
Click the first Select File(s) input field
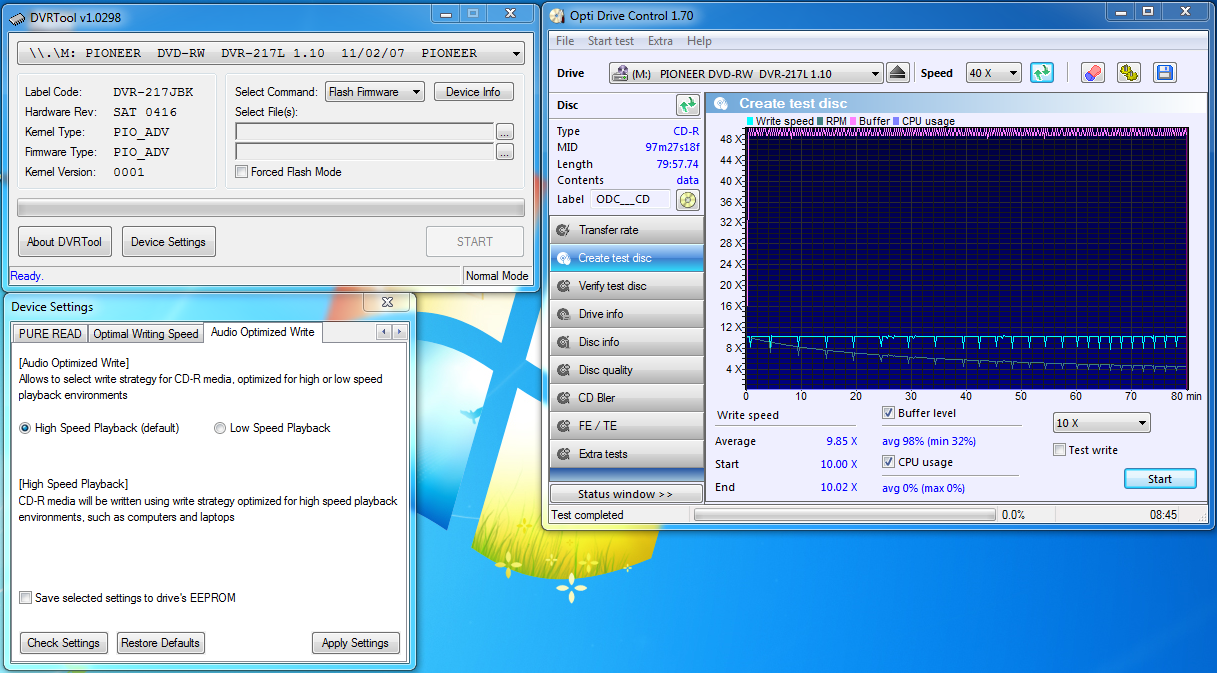point(365,131)
